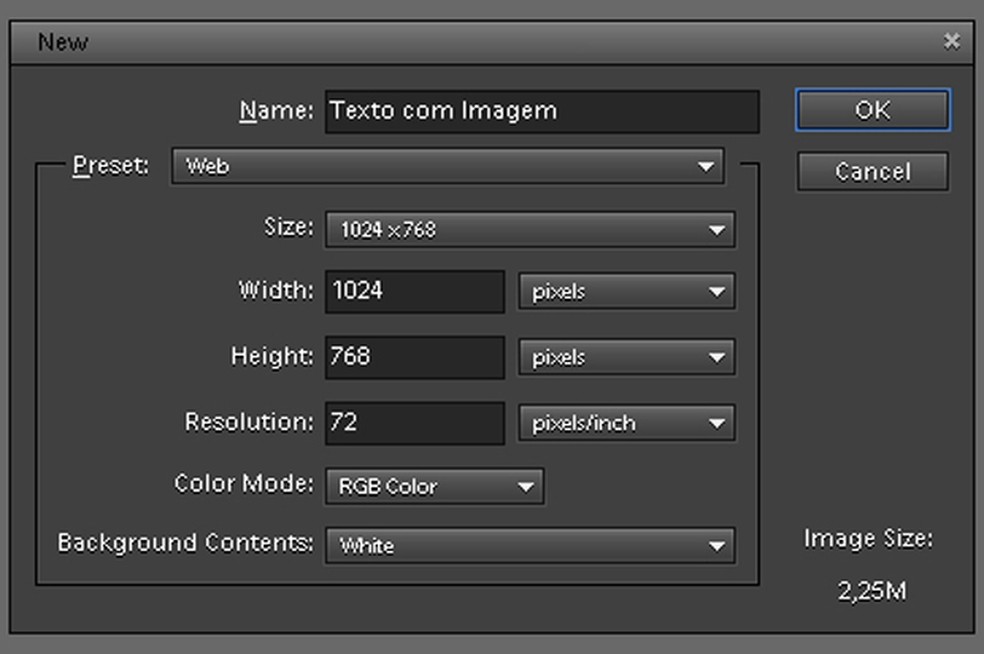Click the New dialog title bar
The image size is (984, 654).
point(480,42)
